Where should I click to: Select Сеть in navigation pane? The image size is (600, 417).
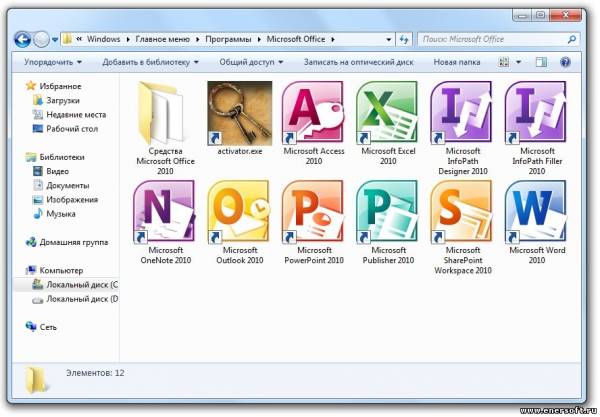click(x=48, y=327)
